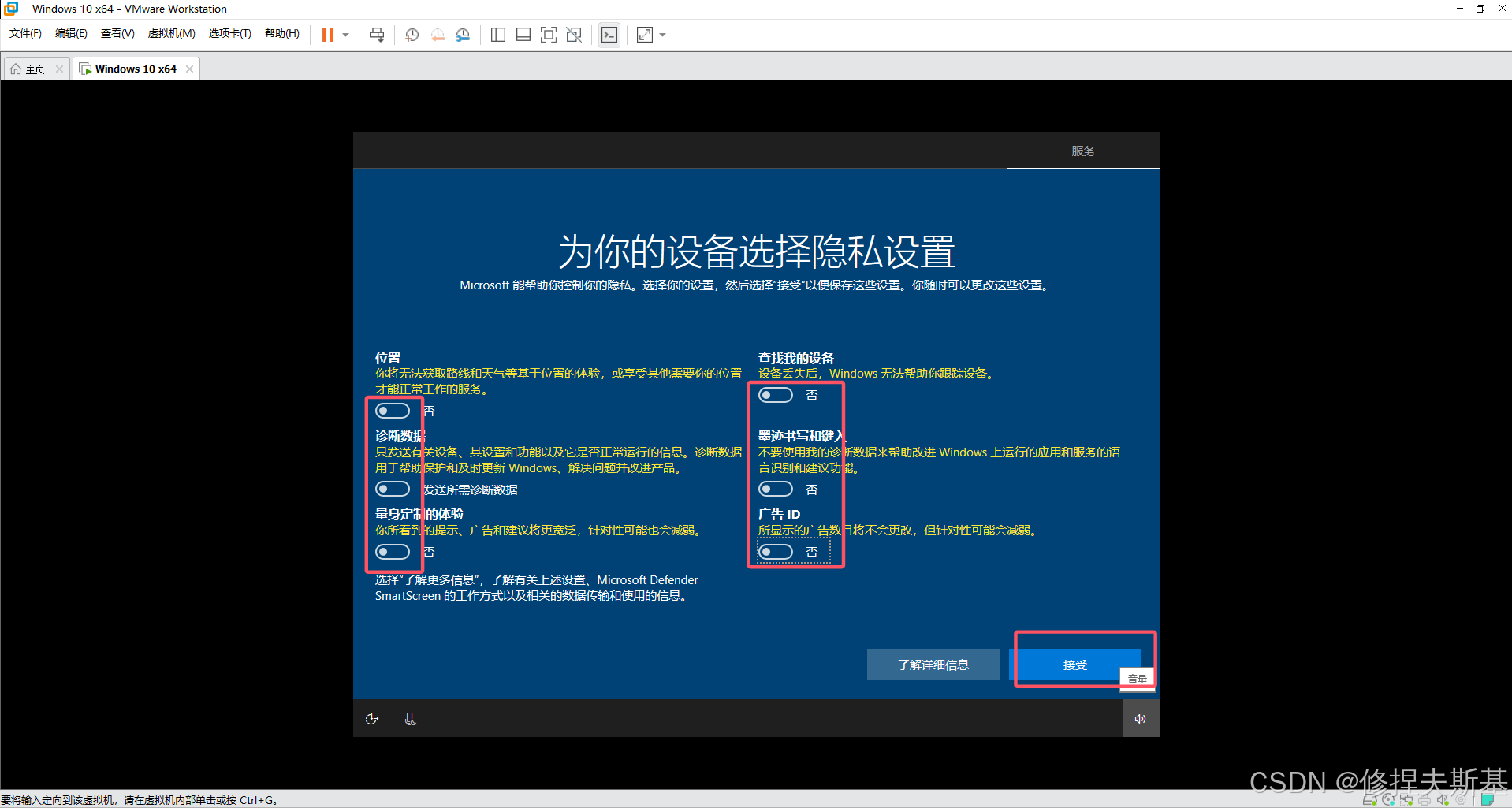Toggle the 诊断数据 diagnostic data switch
Viewport: 1512px width, 808px height.
[x=393, y=490]
